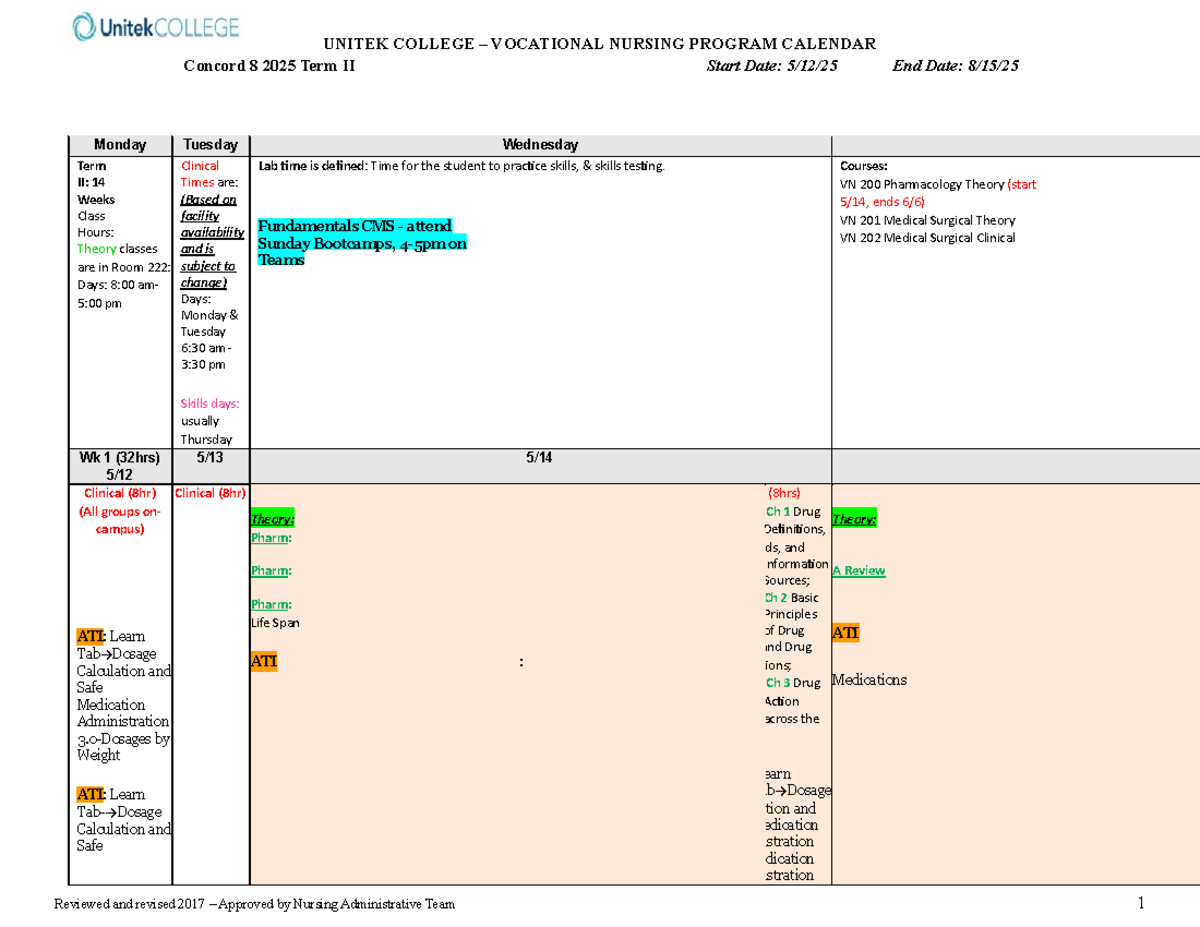Click the VN 202 Medical Surgical Clinical course

927,238
